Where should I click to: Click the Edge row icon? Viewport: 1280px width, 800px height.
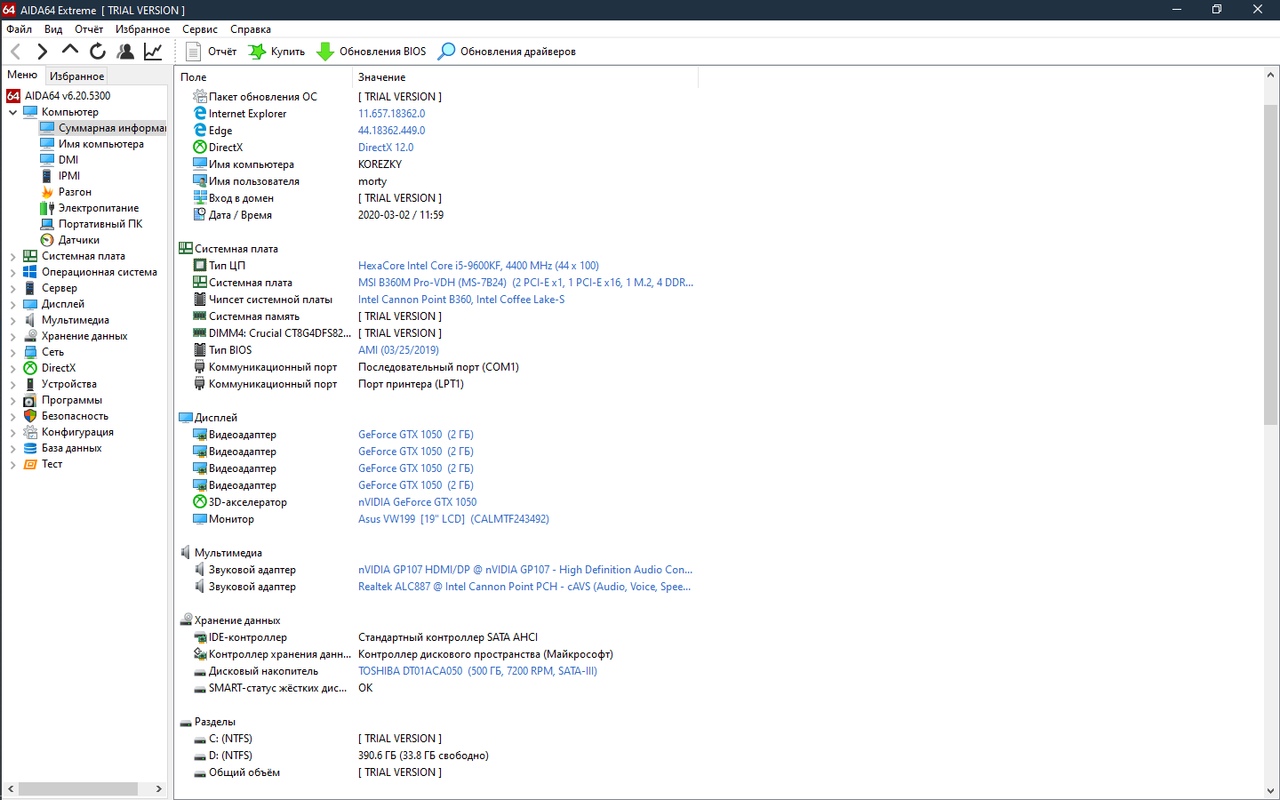click(x=200, y=130)
